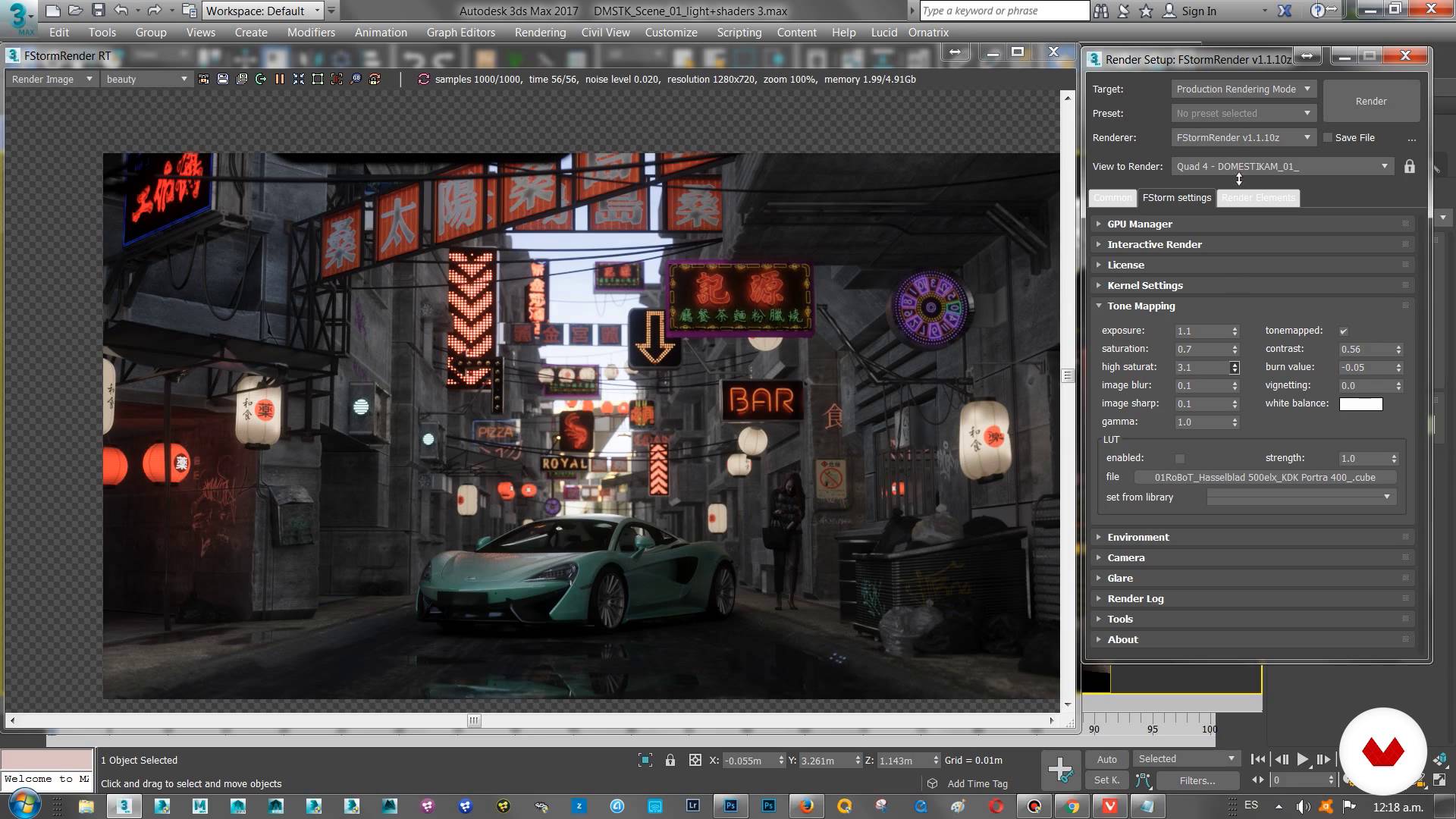Click the high saturat spinner arrows
This screenshot has width=1456, height=819.
click(x=1235, y=368)
